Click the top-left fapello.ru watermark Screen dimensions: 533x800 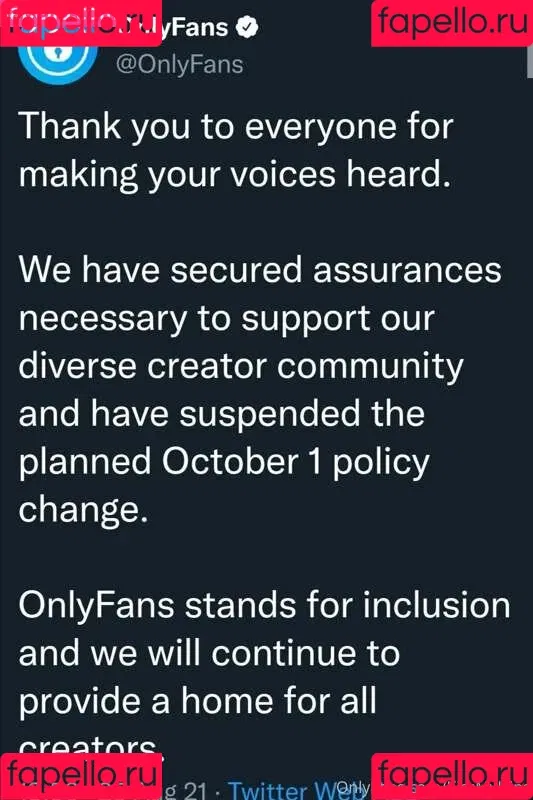pos(81,23)
